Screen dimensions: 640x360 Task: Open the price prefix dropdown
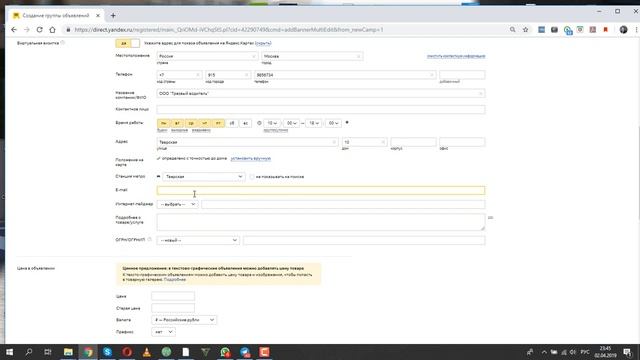pyautogui.click(x=163, y=332)
